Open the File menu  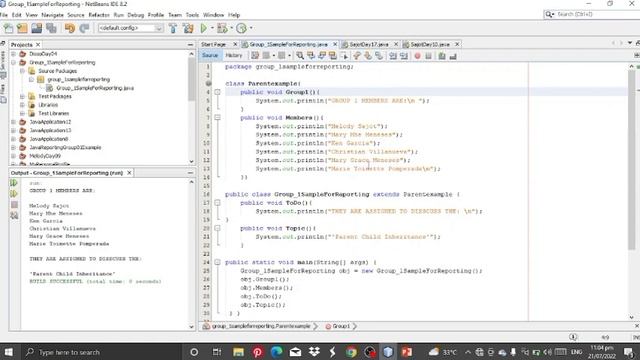point(4,15)
